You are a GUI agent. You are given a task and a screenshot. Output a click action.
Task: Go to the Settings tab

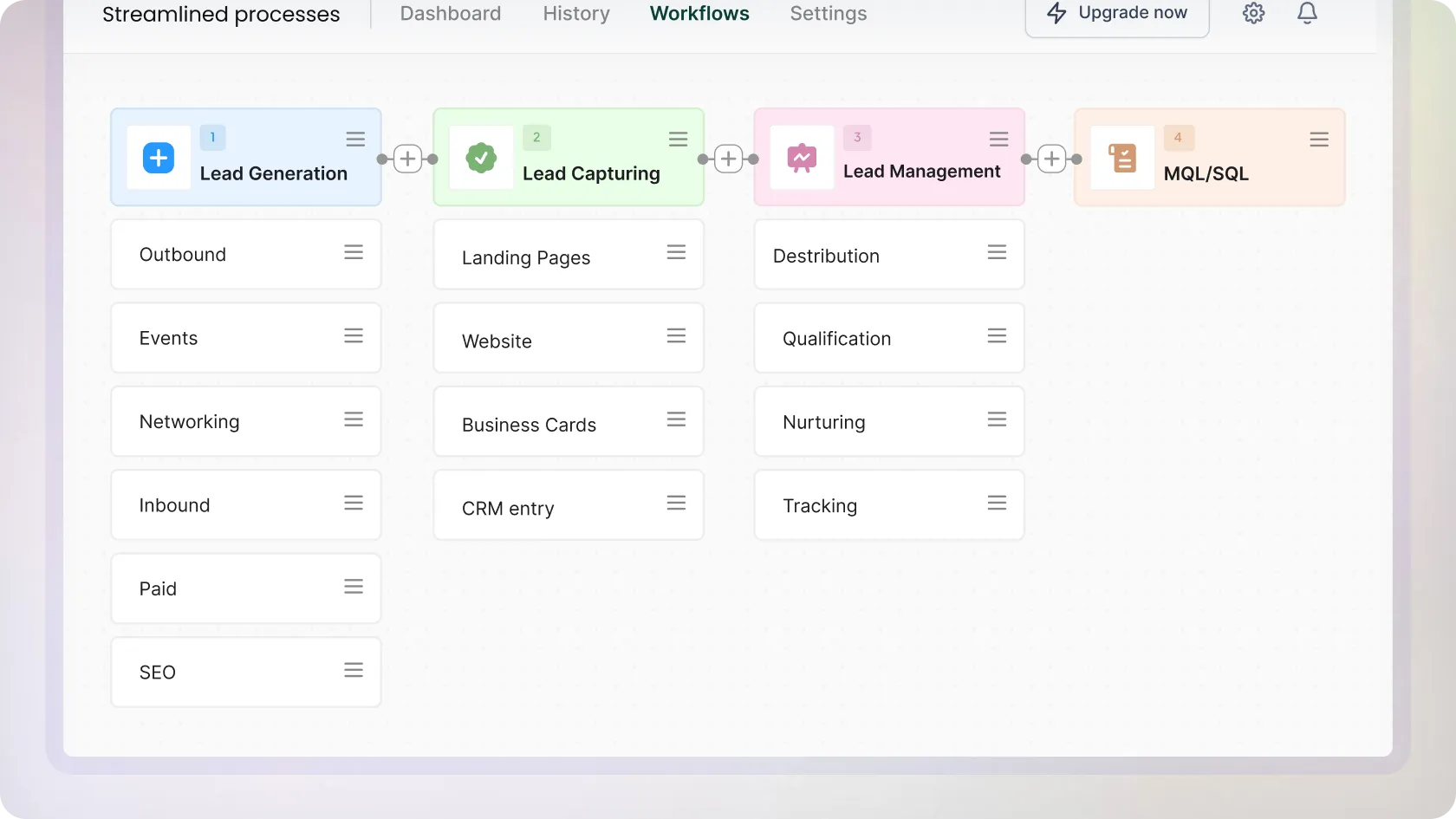click(x=828, y=14)
